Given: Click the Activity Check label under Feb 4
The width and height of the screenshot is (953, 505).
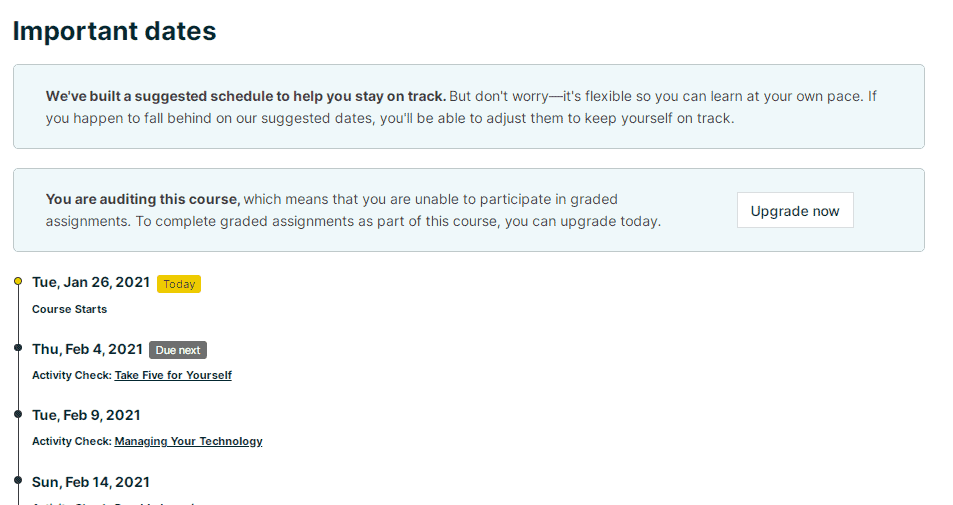Looking at the screenshot, I should click(72, 375).
